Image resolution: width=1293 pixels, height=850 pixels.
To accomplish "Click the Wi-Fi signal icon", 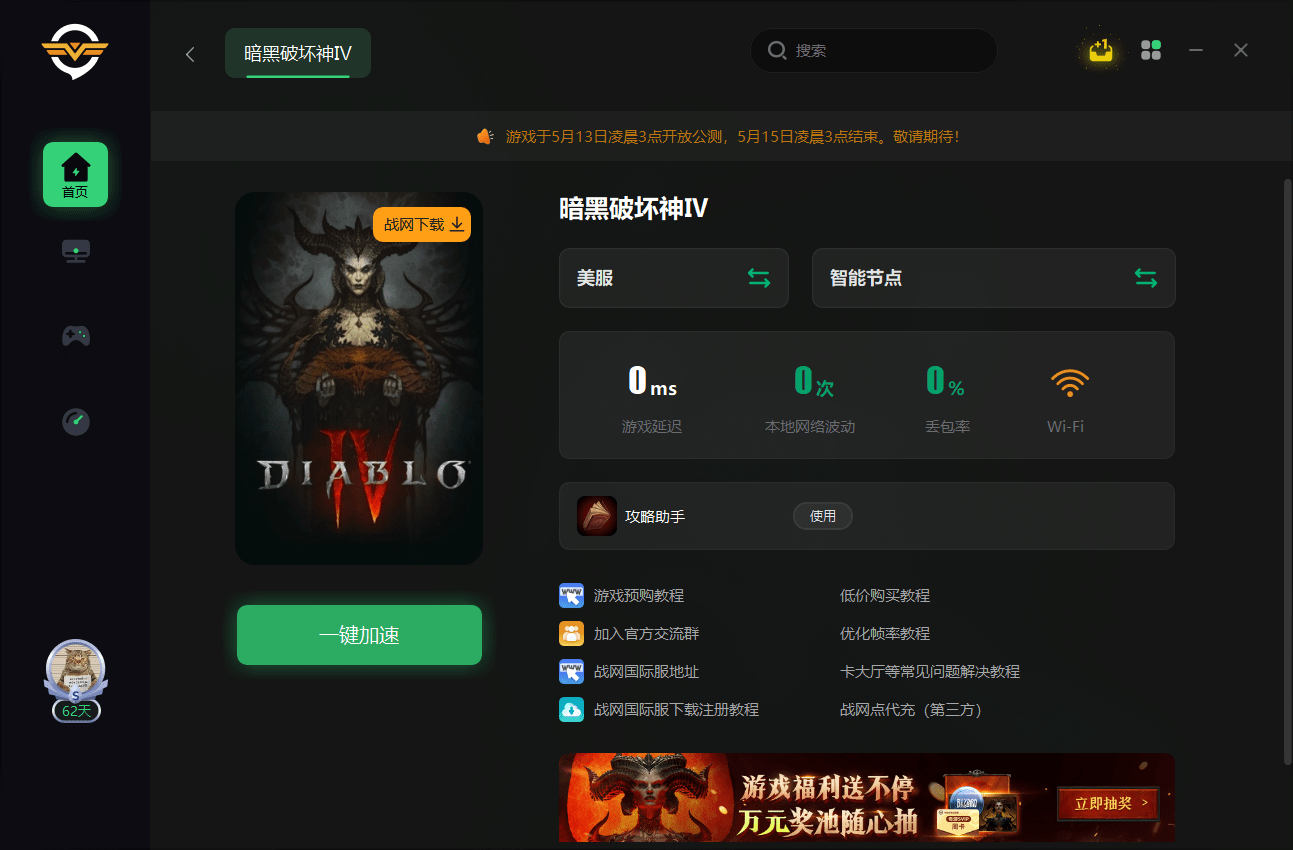I will pyautogui.click(x=1070, y=382).
